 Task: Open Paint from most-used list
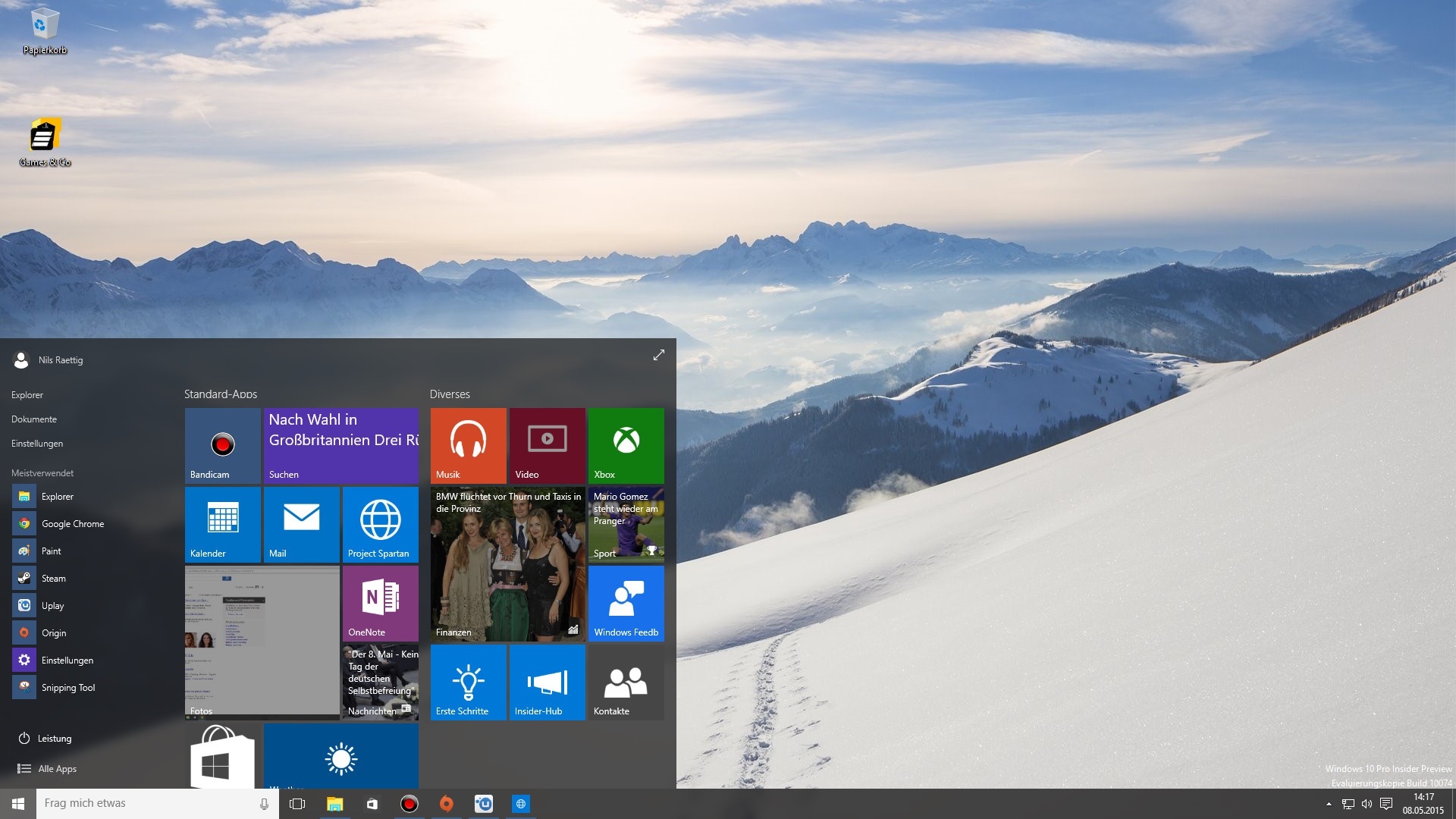pyautogui.click(x=91, y=551)
